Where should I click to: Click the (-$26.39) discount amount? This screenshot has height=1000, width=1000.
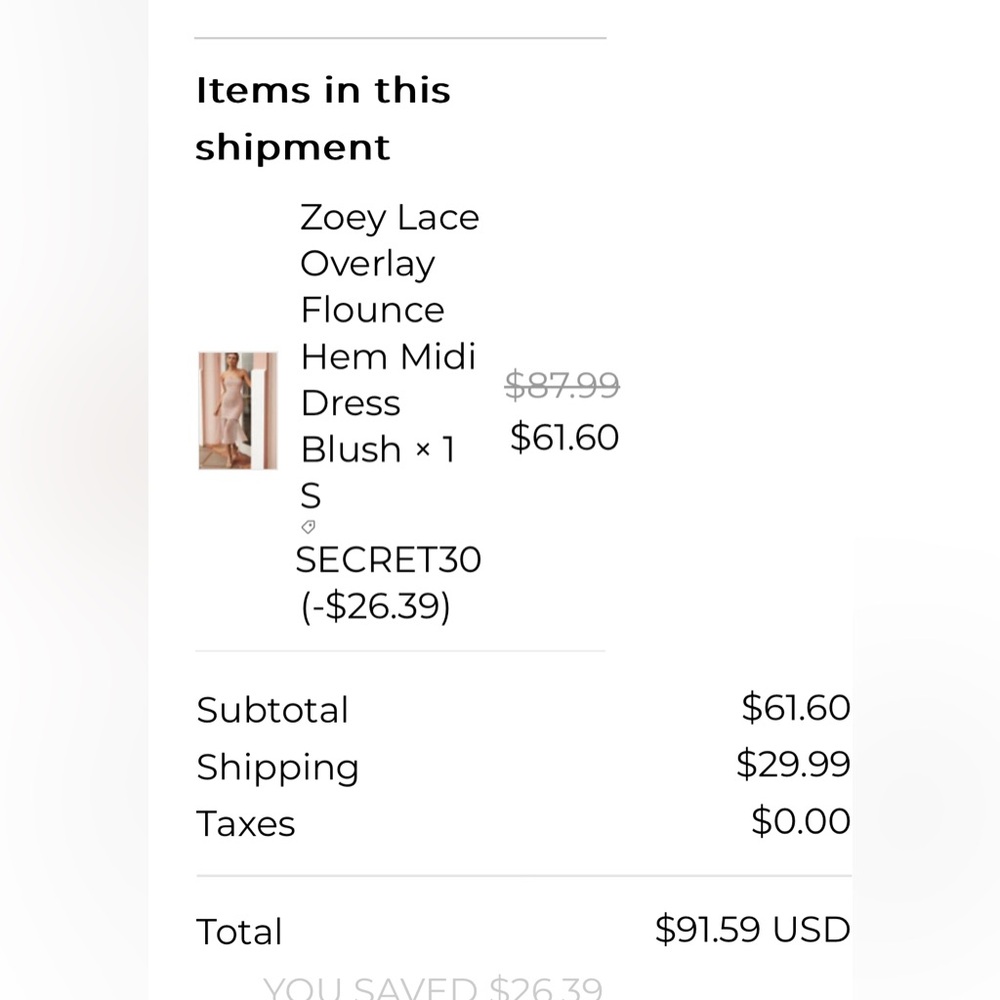point(376,606)
